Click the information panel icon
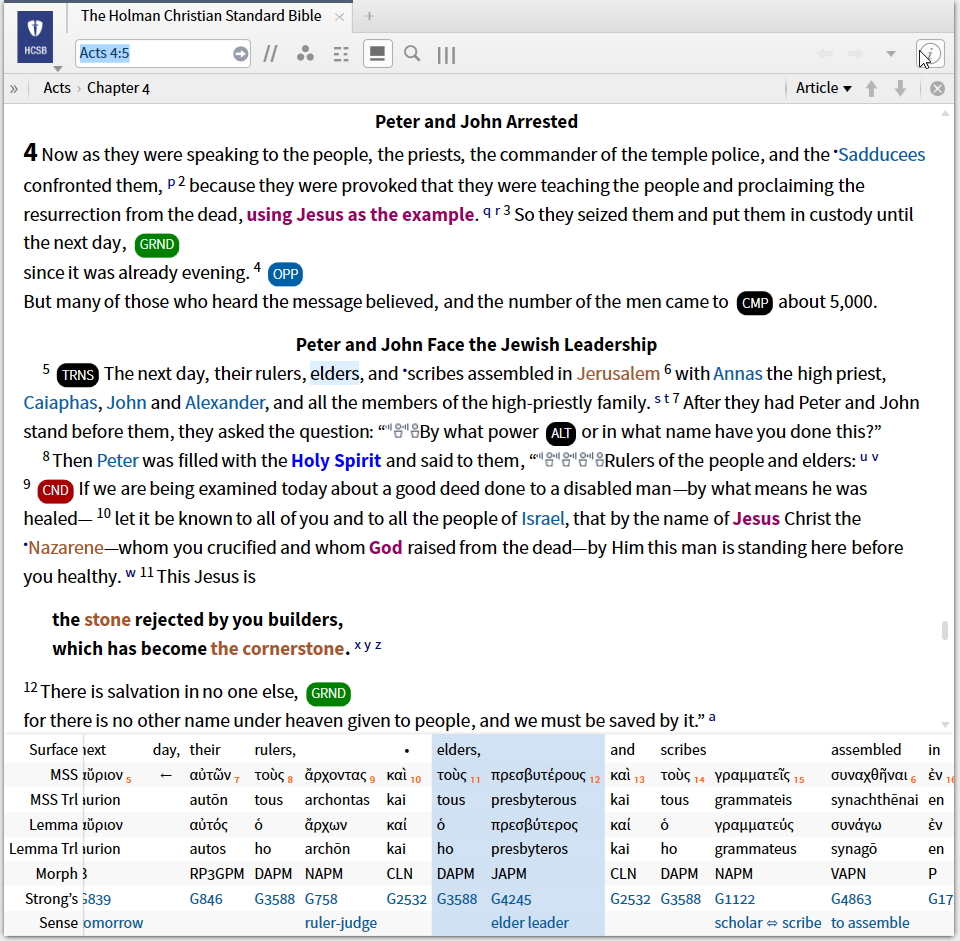The height and width of the screenshot is (941, 960). click(x=930, y=54)
